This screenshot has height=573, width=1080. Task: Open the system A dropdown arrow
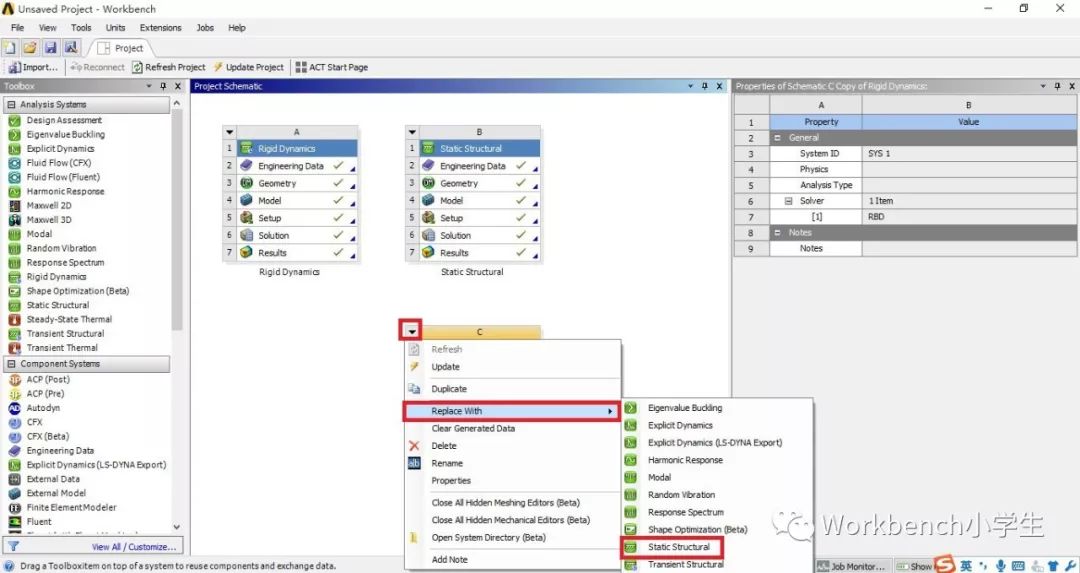230,132
